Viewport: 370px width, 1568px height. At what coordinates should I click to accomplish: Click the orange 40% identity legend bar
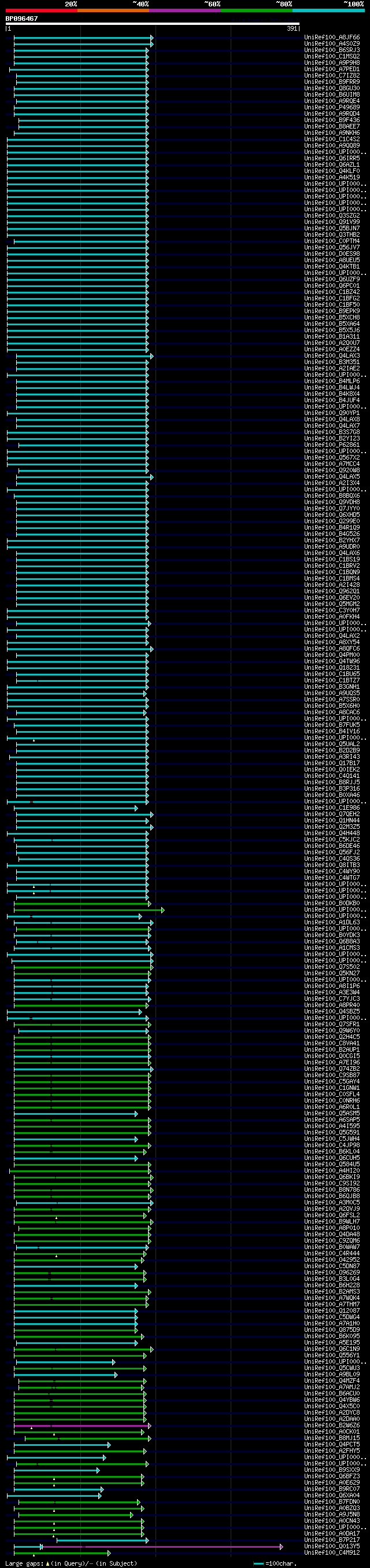tap(113, 10)
